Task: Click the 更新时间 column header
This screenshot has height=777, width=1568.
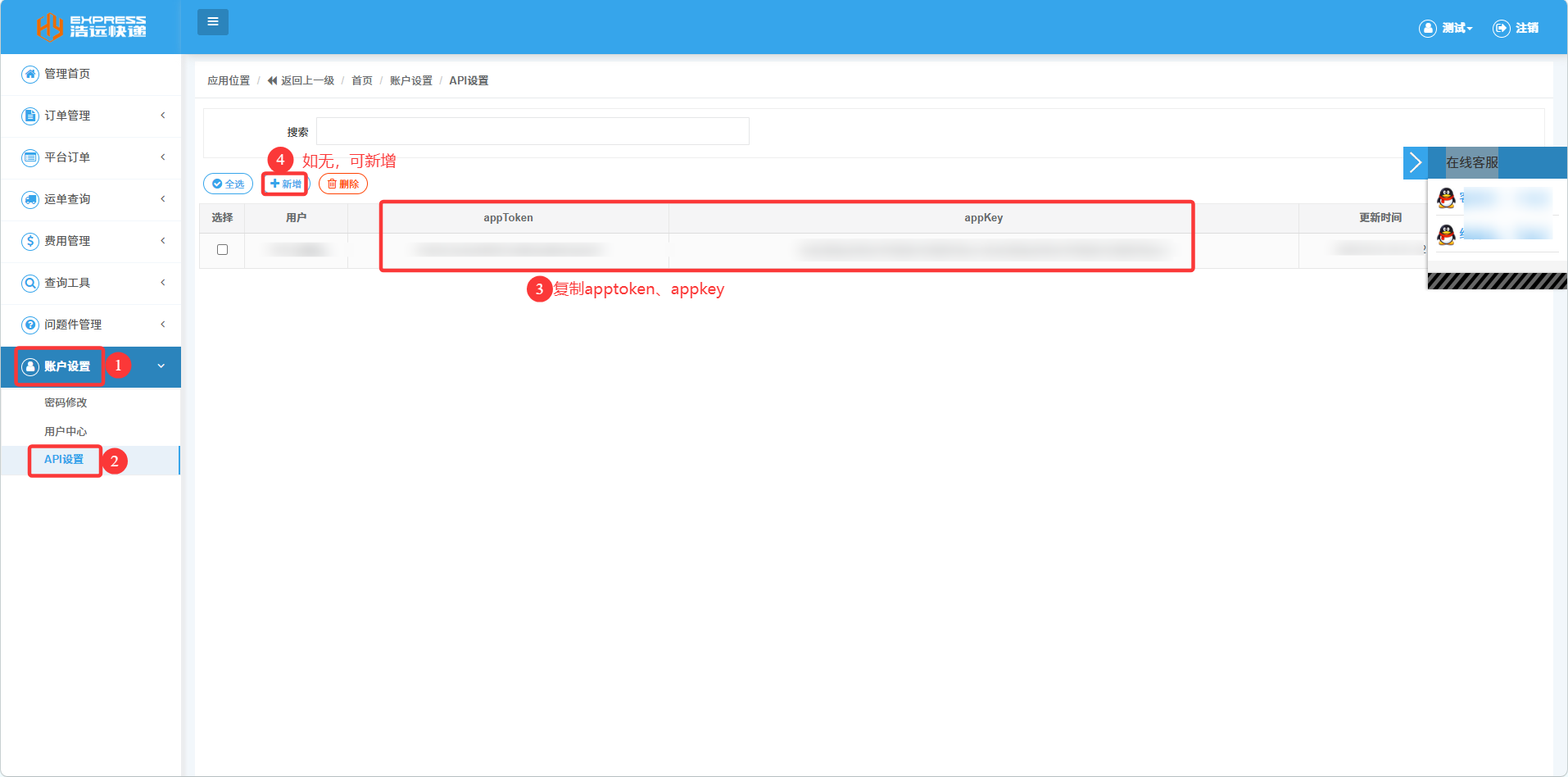Action: point(1380,218)
